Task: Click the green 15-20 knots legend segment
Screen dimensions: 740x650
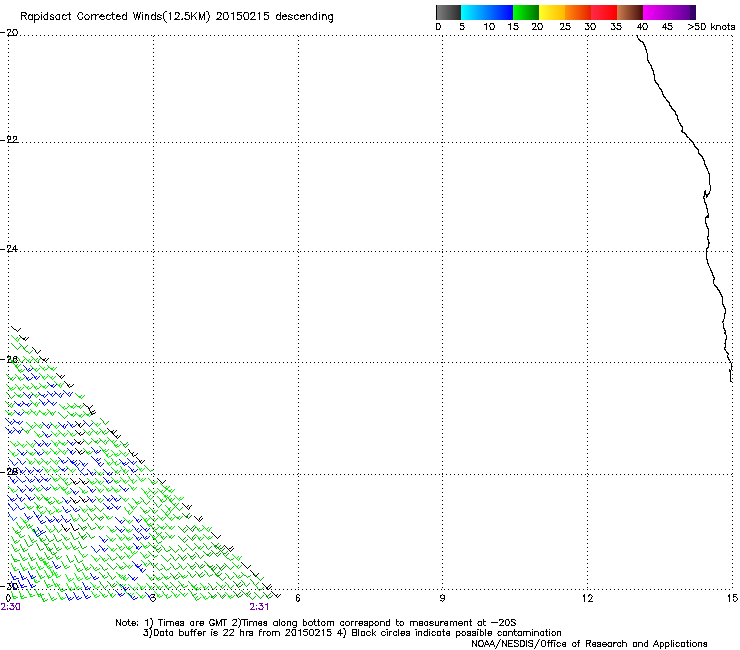Action: coord(526,12)
